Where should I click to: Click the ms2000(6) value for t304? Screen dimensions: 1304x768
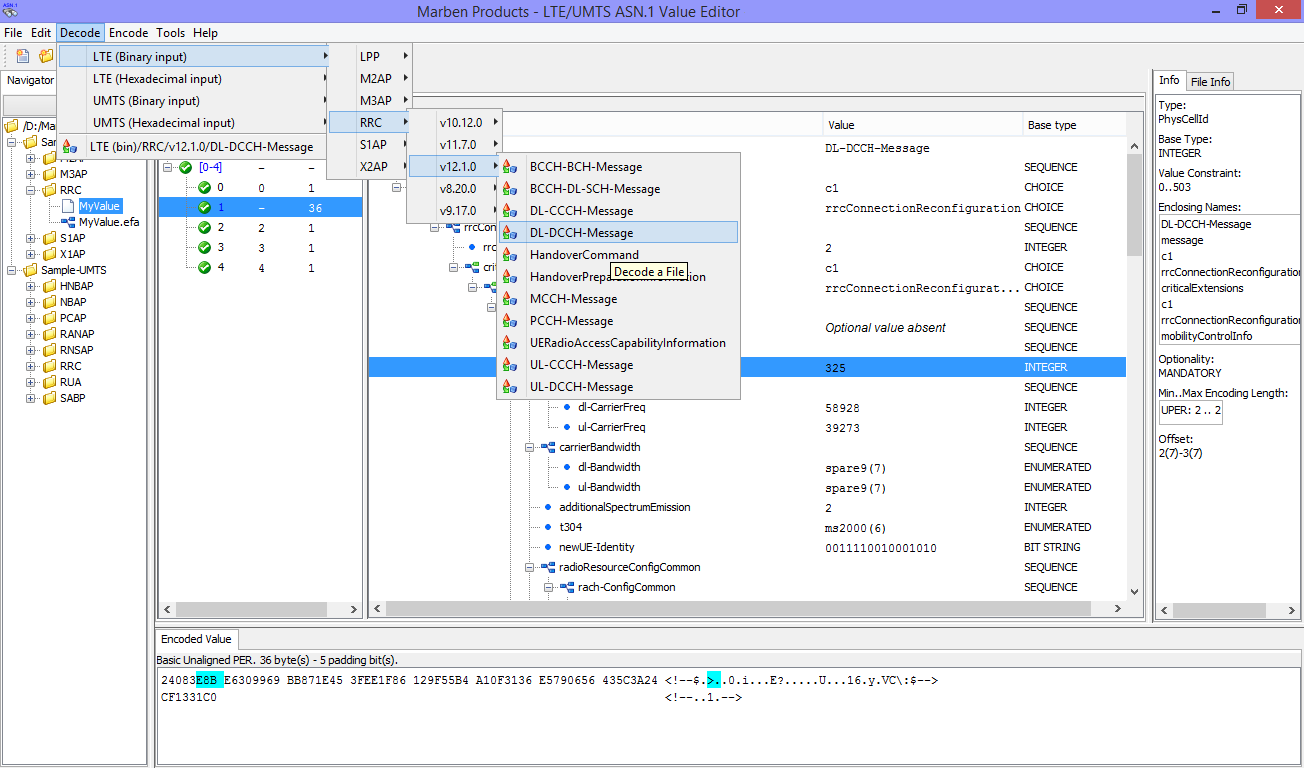point(853,528)
